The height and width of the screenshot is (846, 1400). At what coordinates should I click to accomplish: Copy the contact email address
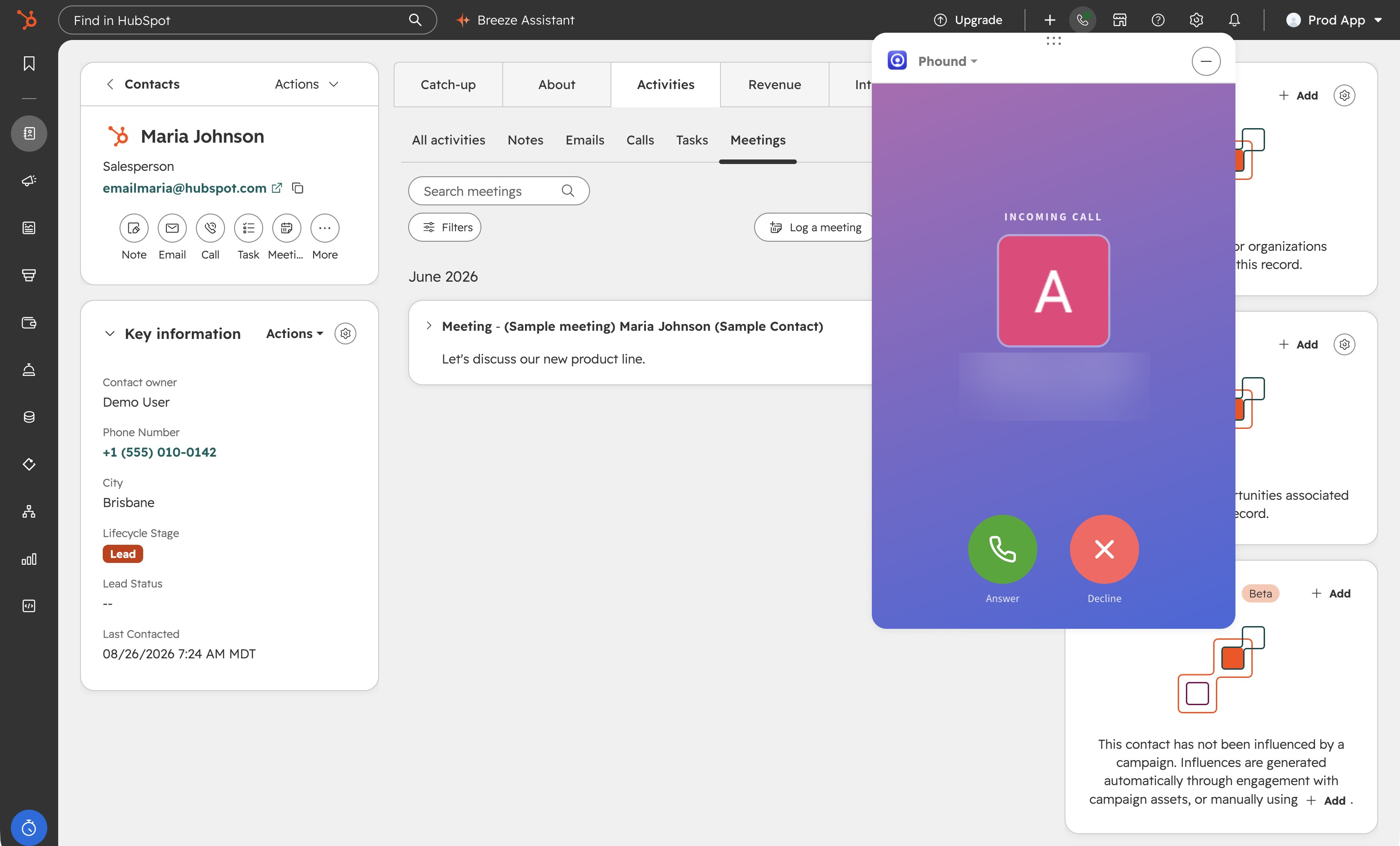pos(297,188)
